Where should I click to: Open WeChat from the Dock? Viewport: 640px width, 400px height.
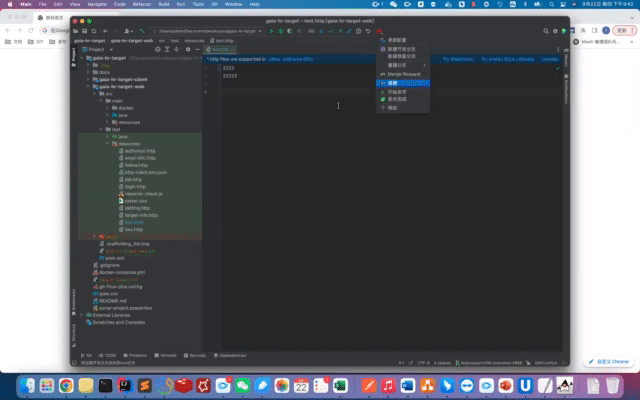[242, 385]
